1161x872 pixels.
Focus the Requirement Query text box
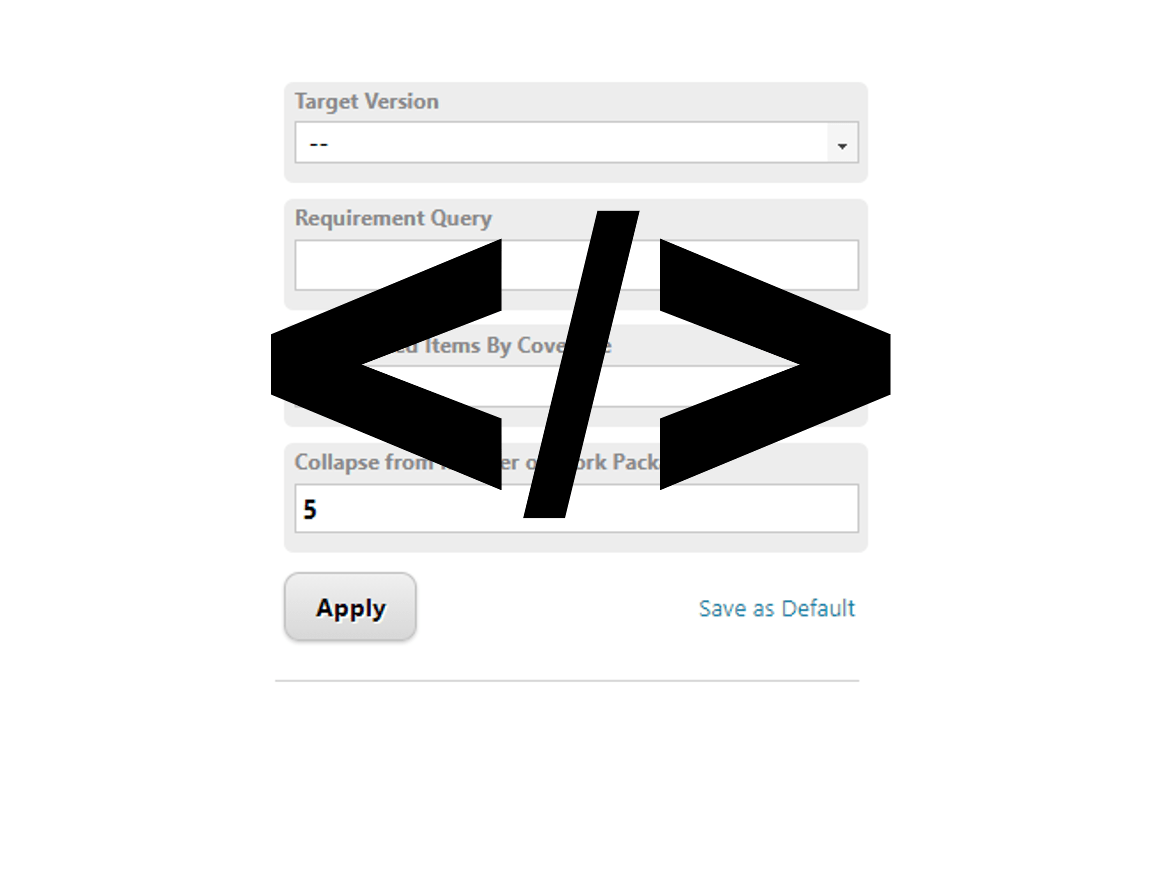[576, 265]
